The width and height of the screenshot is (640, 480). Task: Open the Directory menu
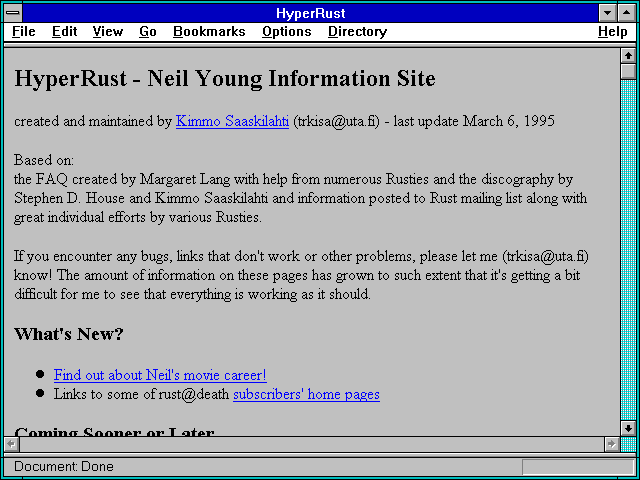coord(358,31)
